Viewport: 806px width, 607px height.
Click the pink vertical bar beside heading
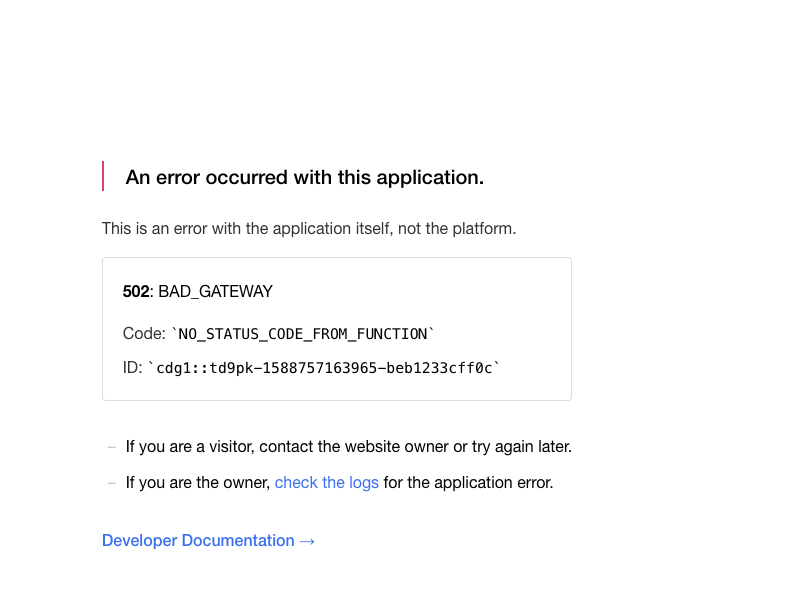coord(103,176)
